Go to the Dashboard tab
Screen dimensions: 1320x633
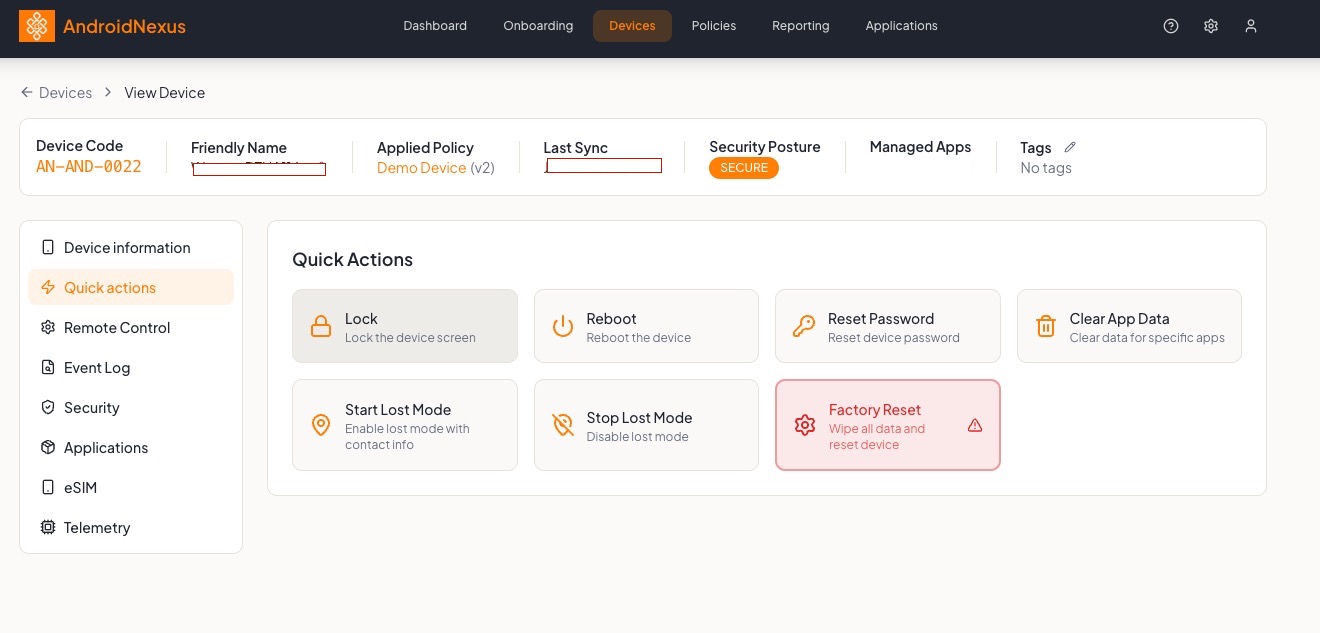pos(435,26)
